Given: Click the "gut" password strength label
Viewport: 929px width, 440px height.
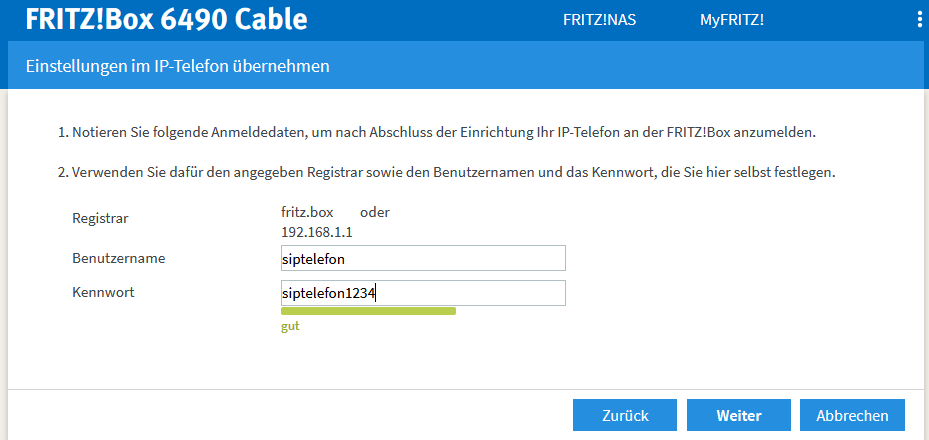Looking at the screenshot, I should coord(290,326).
